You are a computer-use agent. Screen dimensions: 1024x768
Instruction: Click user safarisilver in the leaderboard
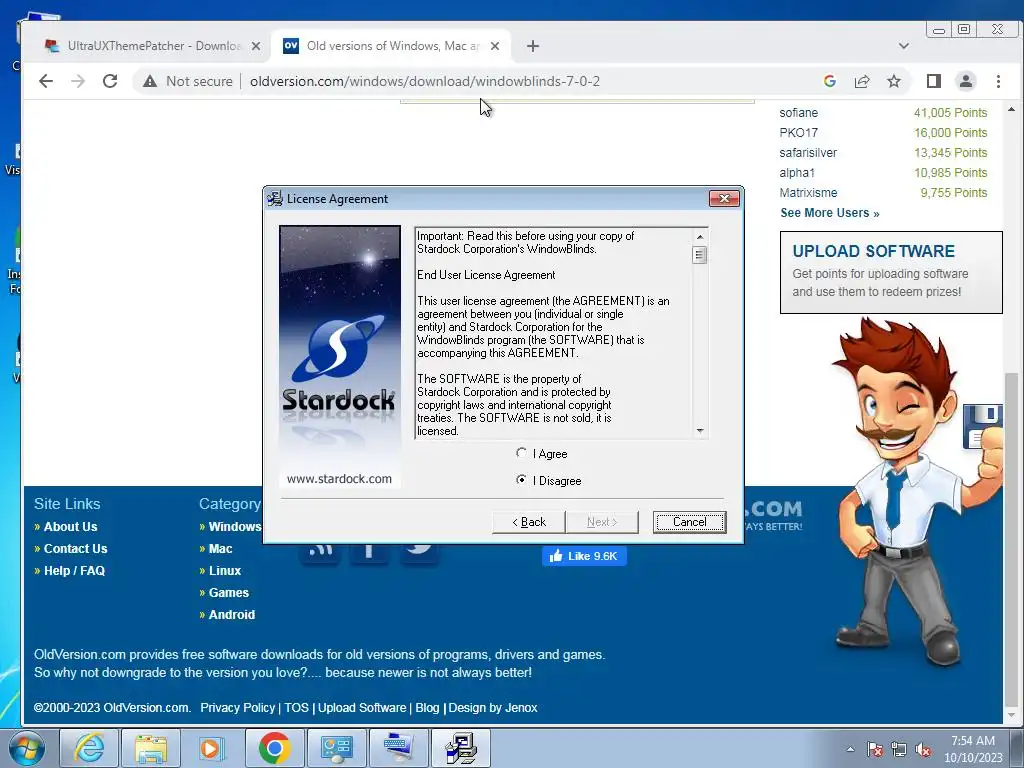pyautogui.click(x=808, y=152)
